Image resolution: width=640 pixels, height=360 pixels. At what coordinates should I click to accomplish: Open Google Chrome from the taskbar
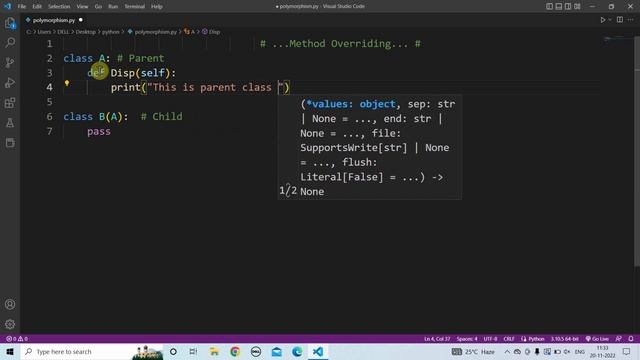pos(235,351)
